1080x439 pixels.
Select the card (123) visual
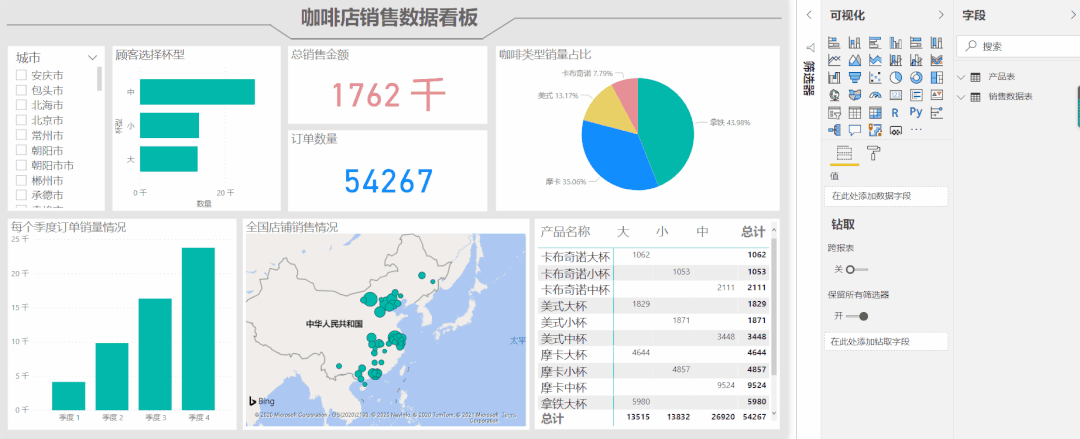pos(895,94)
